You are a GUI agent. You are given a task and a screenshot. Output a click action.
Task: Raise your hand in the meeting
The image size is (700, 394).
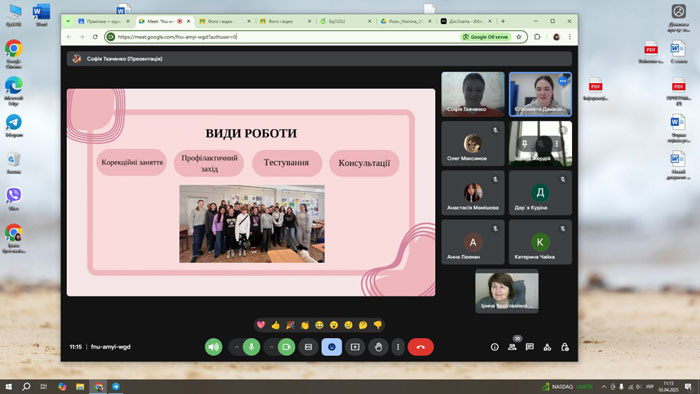pos(378,347)
